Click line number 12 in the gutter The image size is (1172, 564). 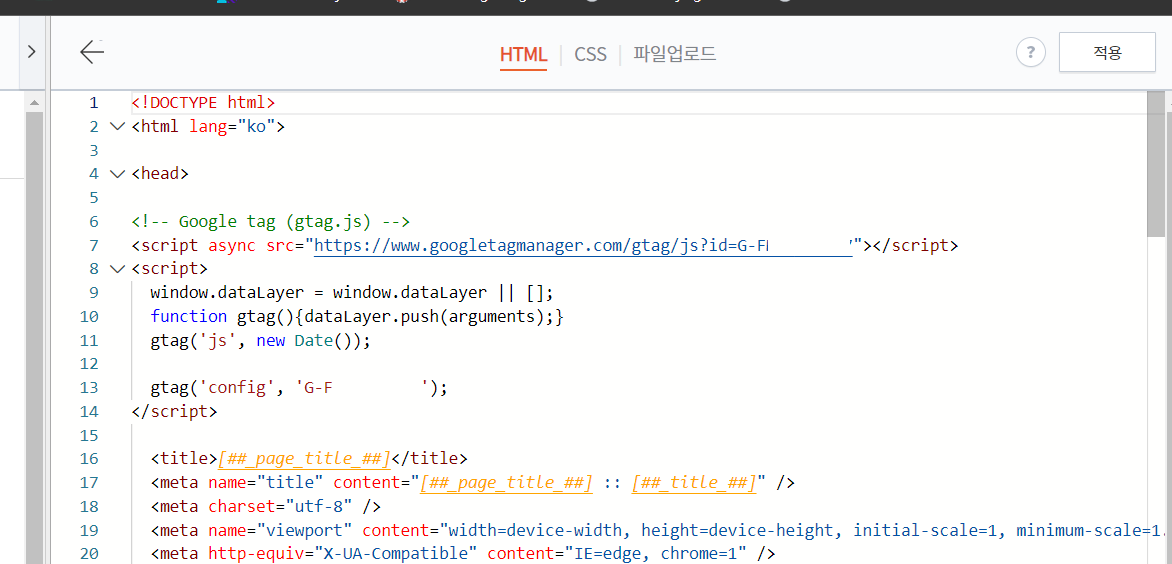pyautogui.click(x=89, y=365)
